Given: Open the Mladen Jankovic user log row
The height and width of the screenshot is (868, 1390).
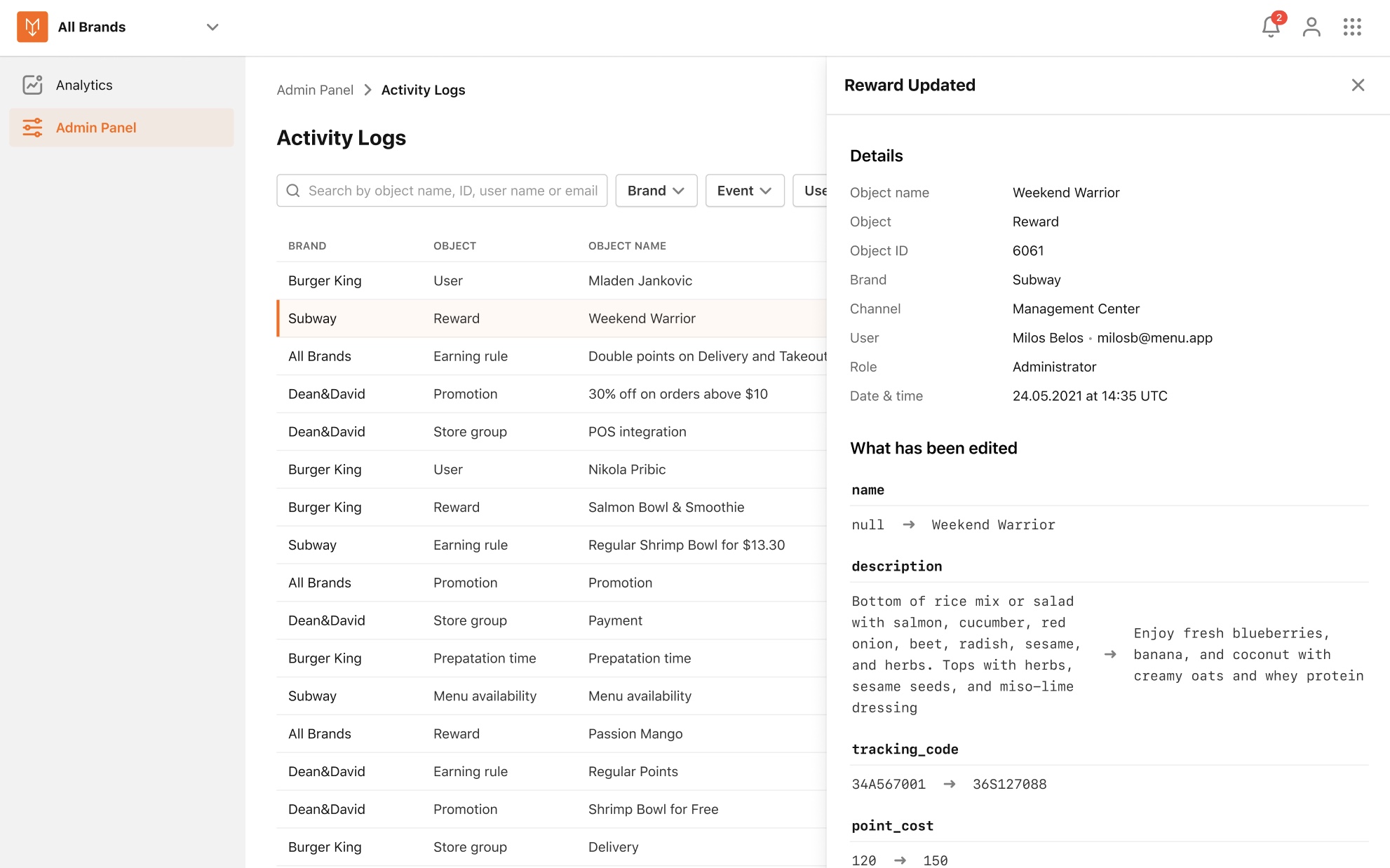Looking at the screenshot, I should (551, 280).
